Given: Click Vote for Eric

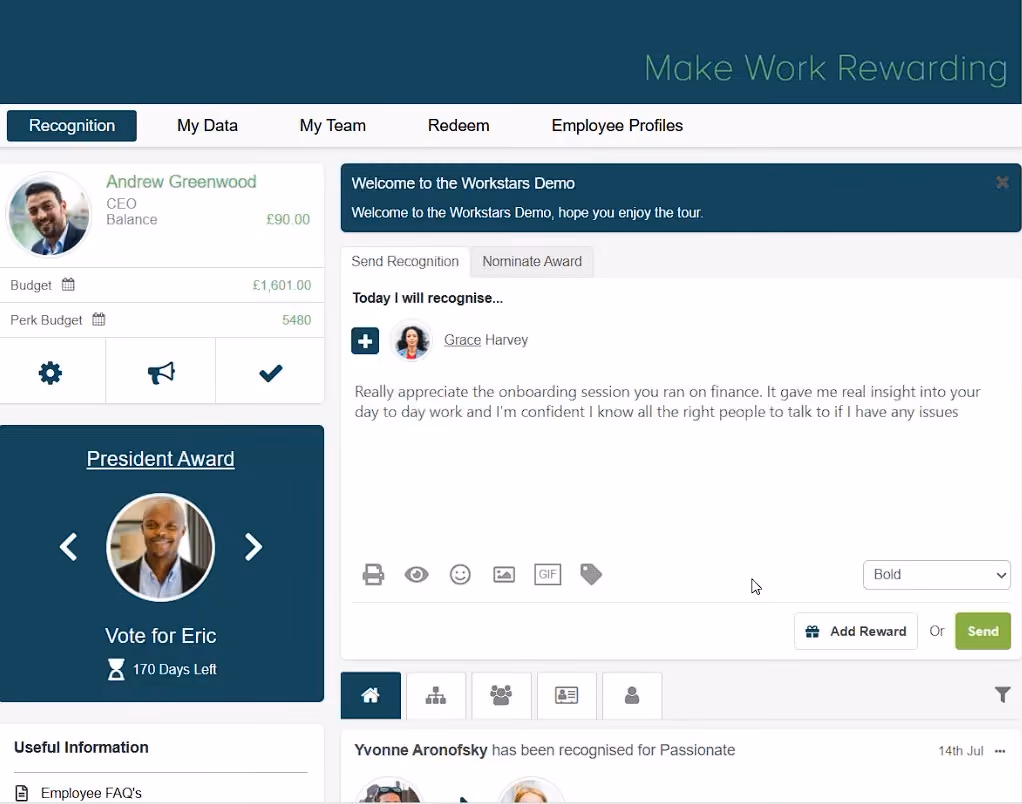Looking at the screenshot, I should pyautogui.click(x=160, y=636).
